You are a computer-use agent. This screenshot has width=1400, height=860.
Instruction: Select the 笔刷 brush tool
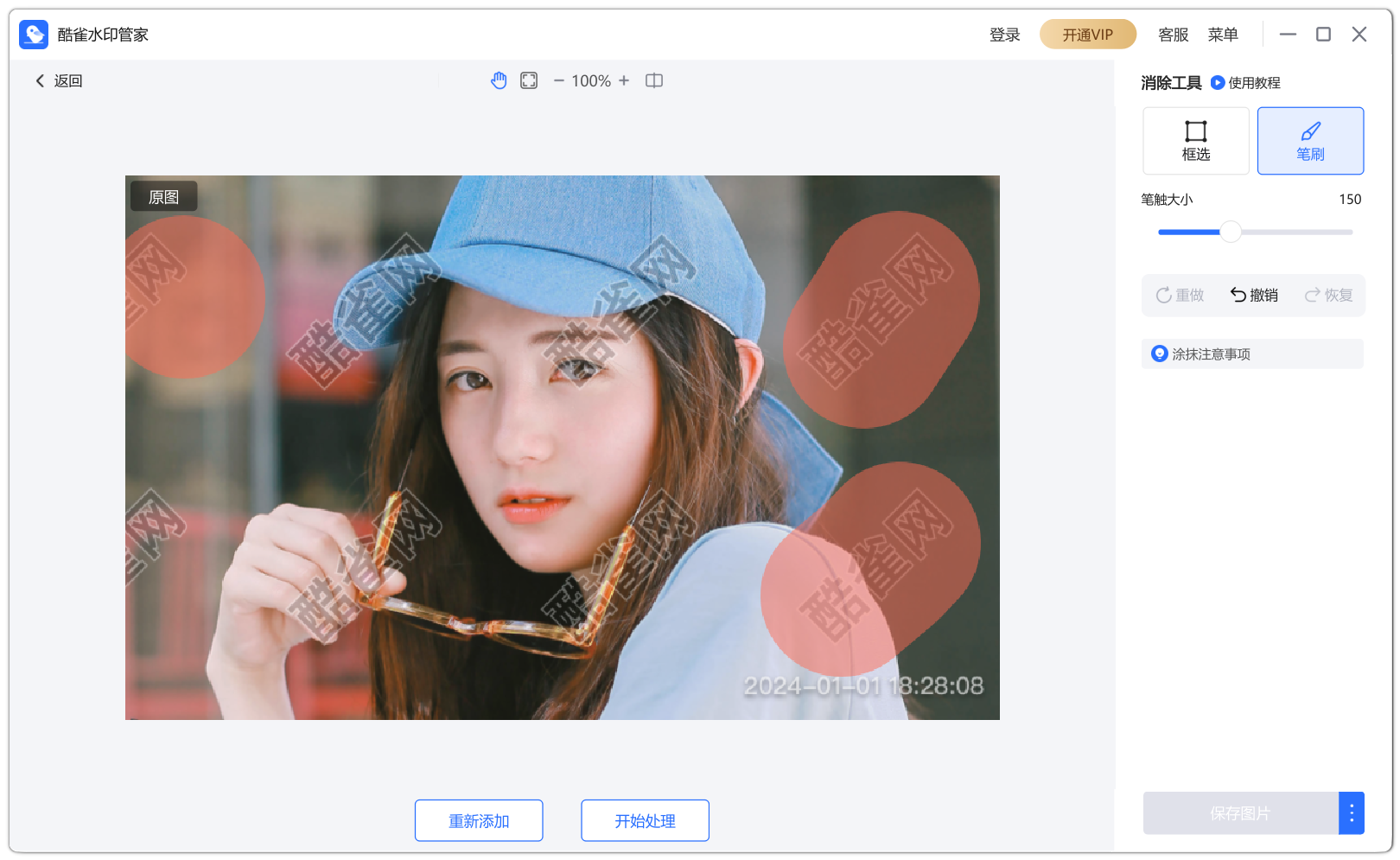coord(1310,141)
